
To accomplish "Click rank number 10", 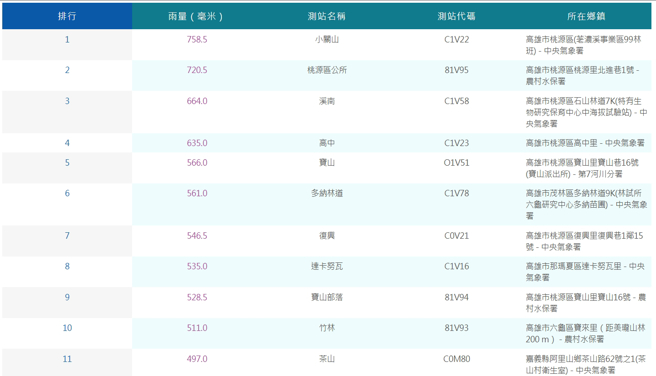I will (67, 327).
